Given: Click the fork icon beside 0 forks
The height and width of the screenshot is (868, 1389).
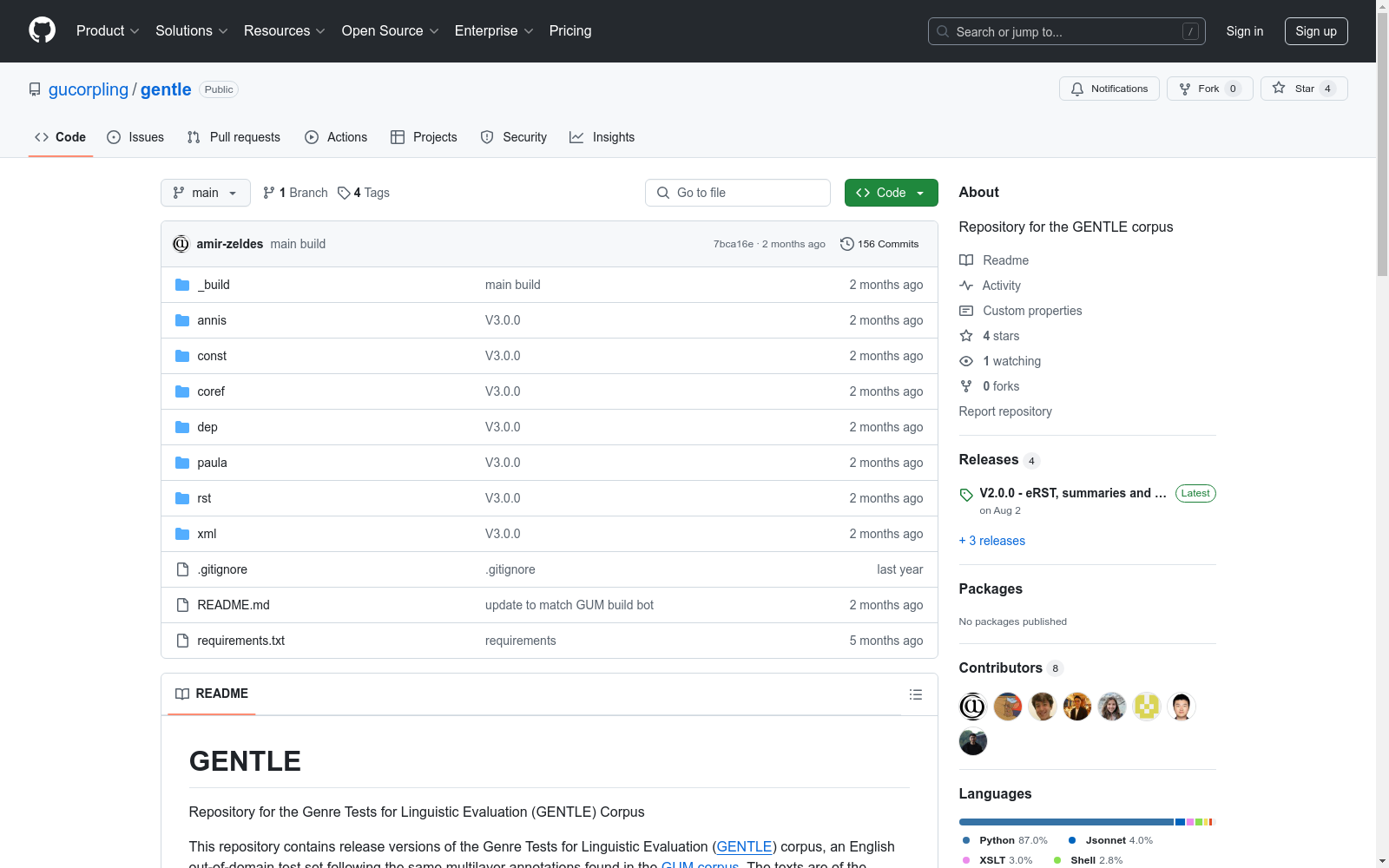Looking at the screenshot, I should [x=966, y=386].
